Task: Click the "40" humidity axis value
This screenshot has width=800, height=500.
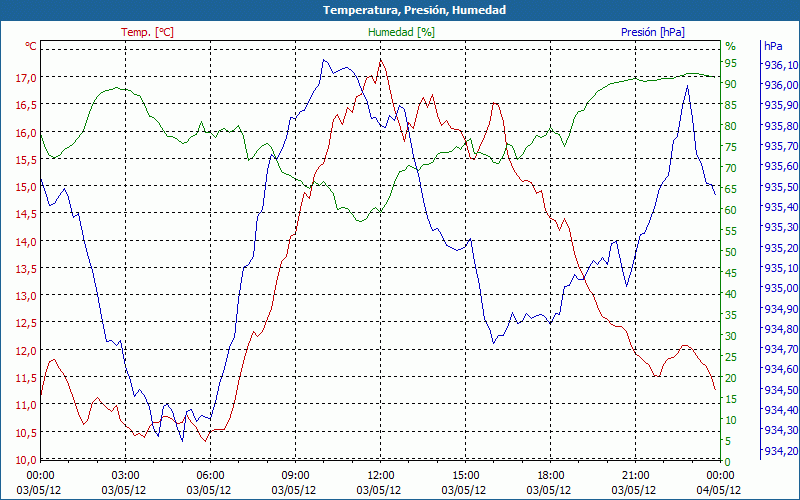Action: click(x=731, y=294)
